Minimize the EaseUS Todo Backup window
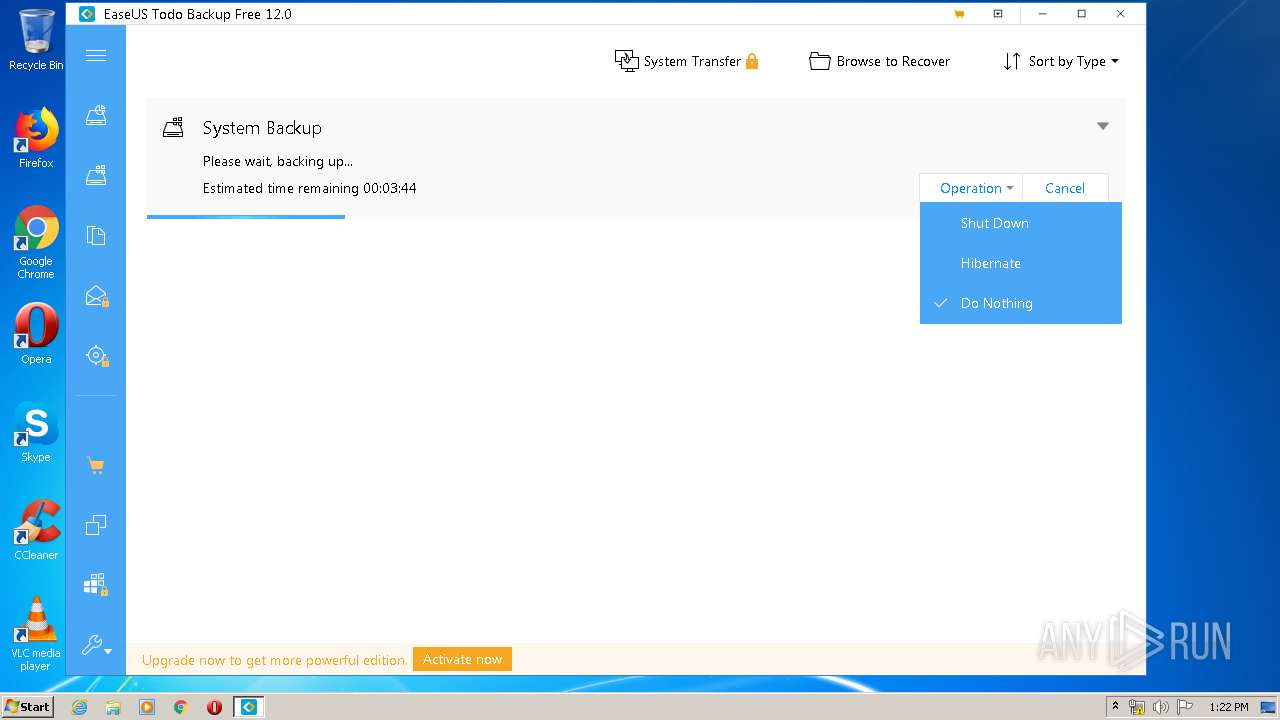 1043,14
